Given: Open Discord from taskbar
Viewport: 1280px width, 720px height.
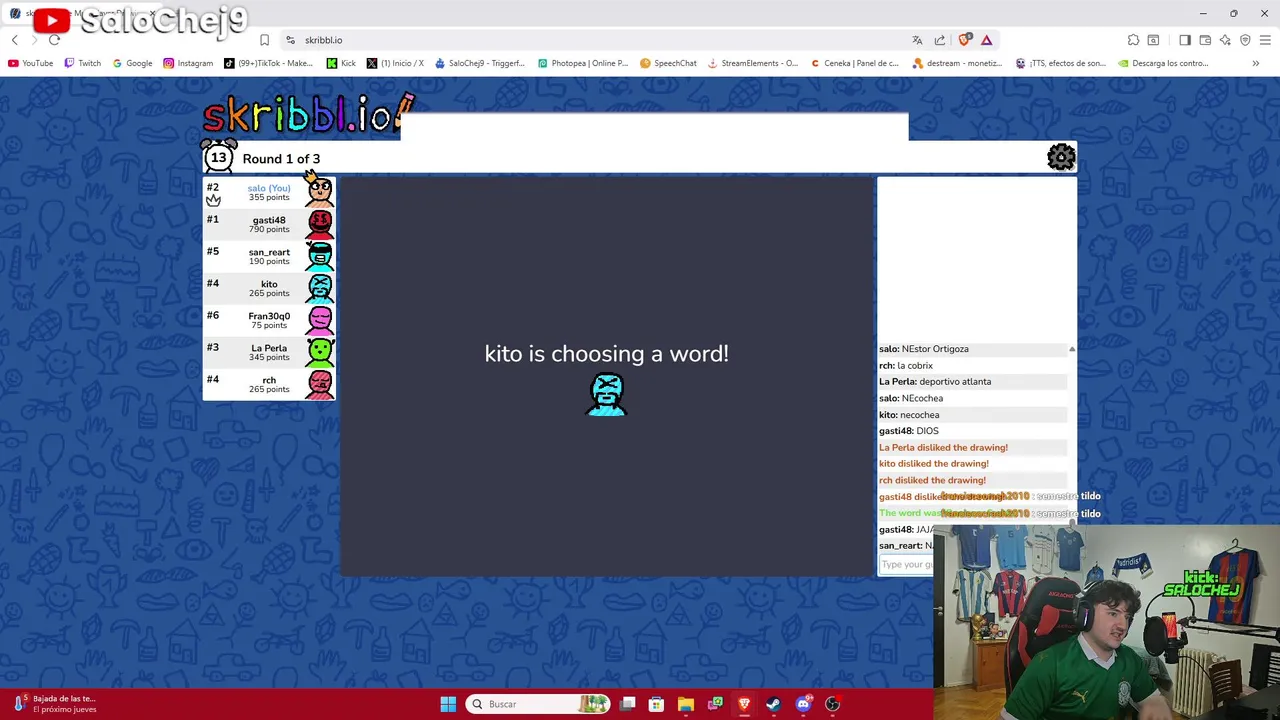Looking at the screenshot, I should [x=803, y=704].
